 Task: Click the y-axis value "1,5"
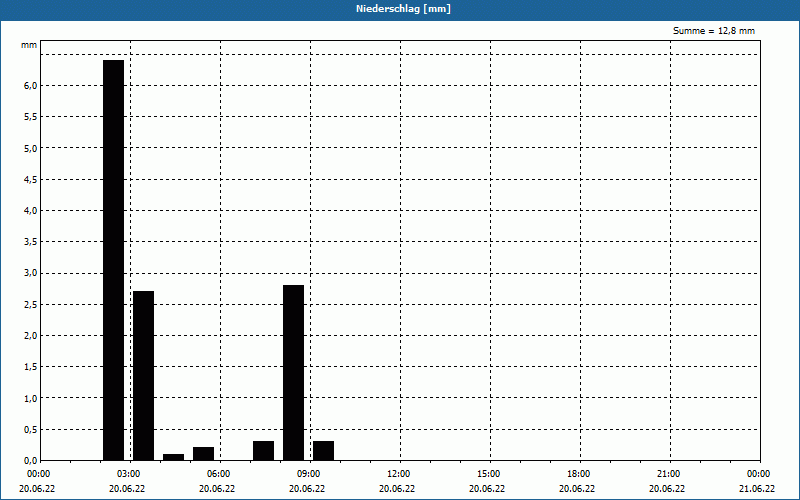[x=31, y=367]
